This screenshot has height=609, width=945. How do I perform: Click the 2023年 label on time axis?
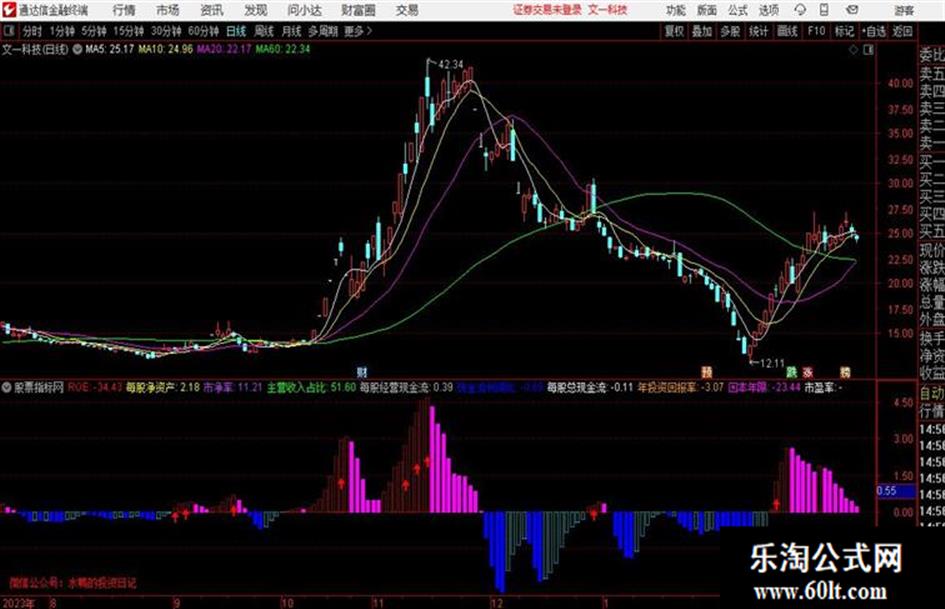19,603
